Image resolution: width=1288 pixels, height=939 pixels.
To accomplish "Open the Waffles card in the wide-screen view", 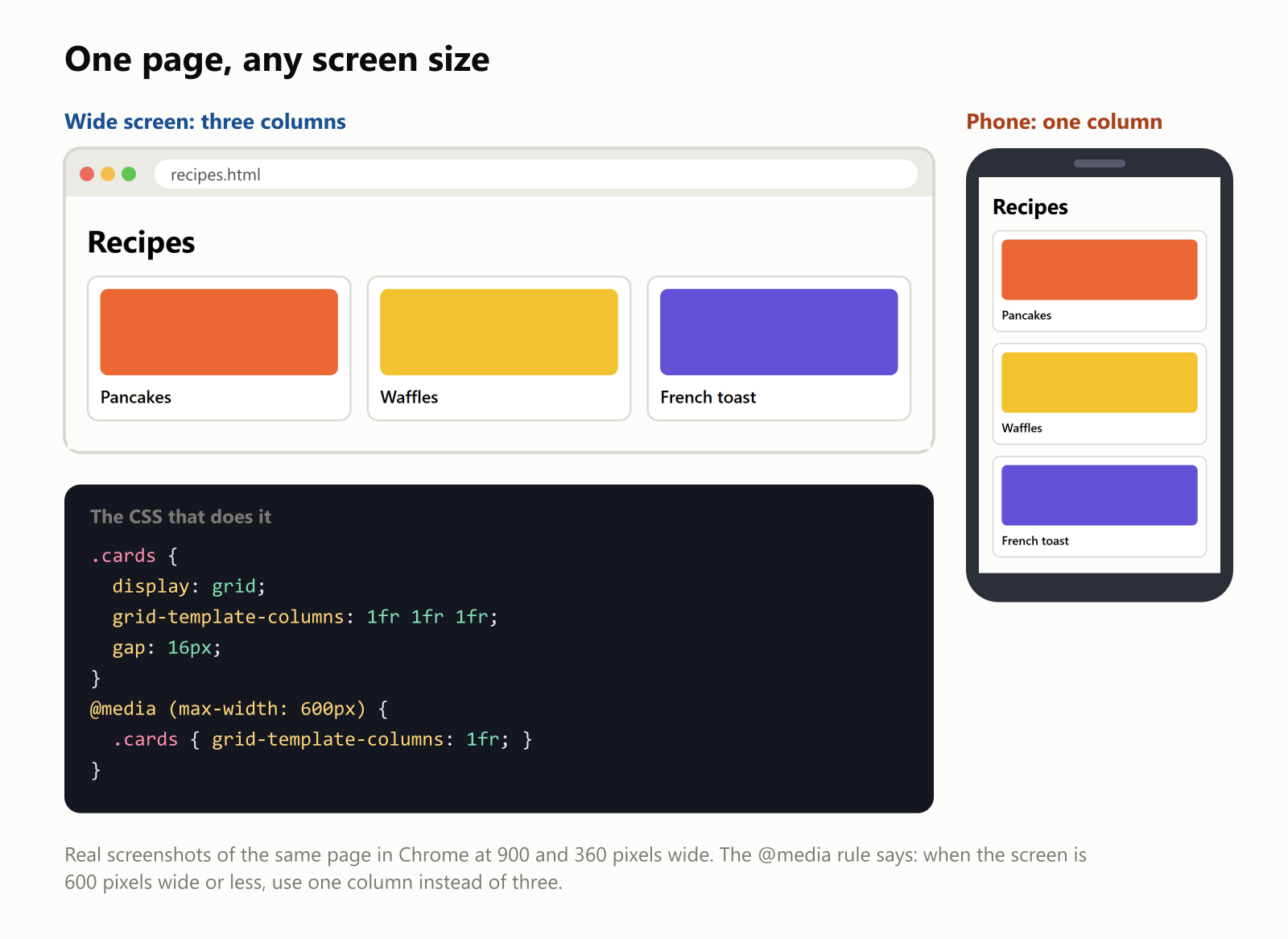I will click(499, 348).
